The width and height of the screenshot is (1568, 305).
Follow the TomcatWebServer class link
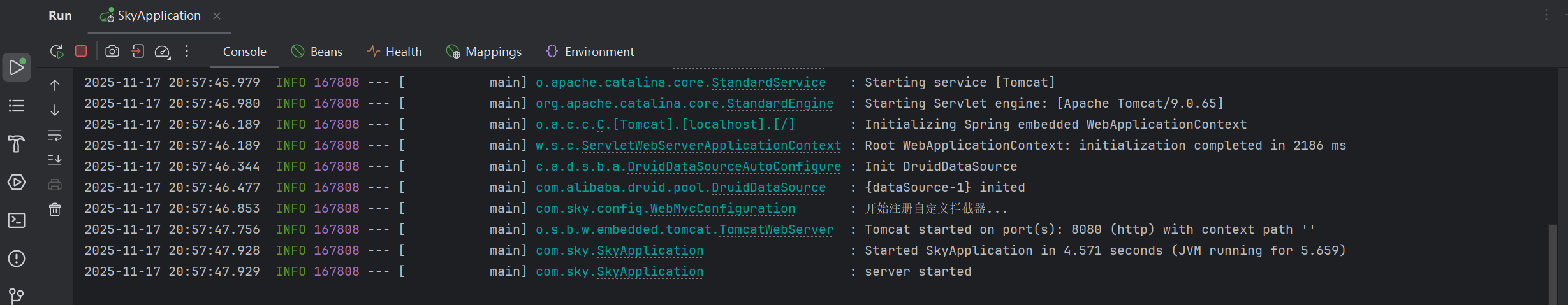776,230
